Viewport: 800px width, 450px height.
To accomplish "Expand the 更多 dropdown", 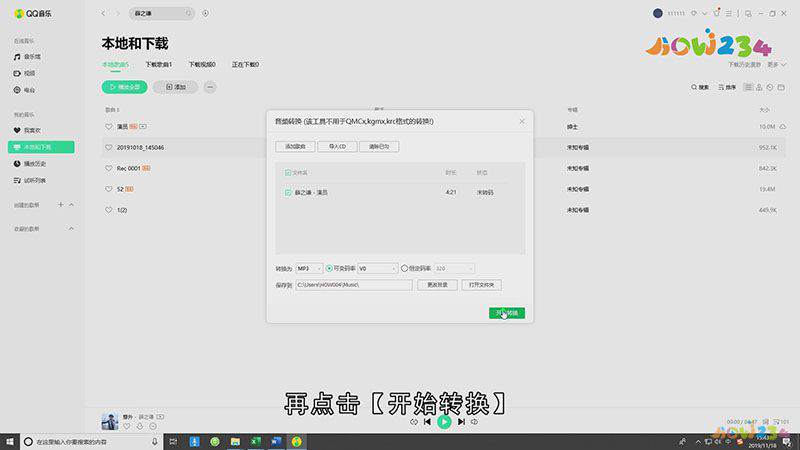I will (x=777, y=65).
